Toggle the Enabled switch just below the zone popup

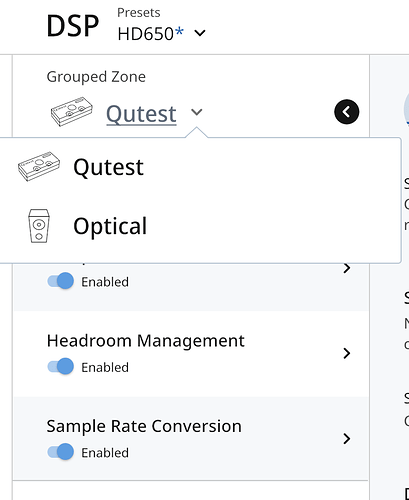[61, 281]
